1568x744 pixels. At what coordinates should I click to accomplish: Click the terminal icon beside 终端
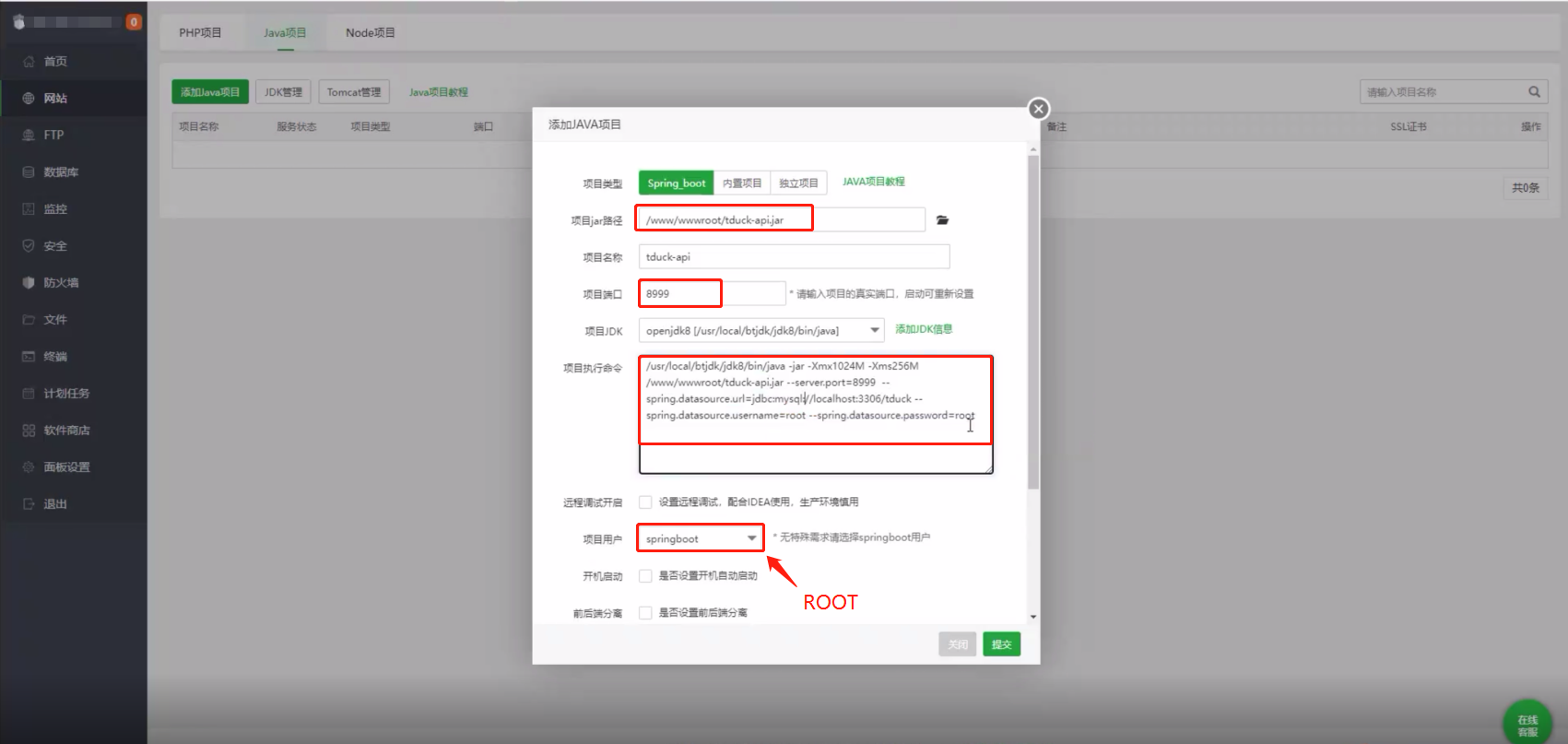(29, 357)
